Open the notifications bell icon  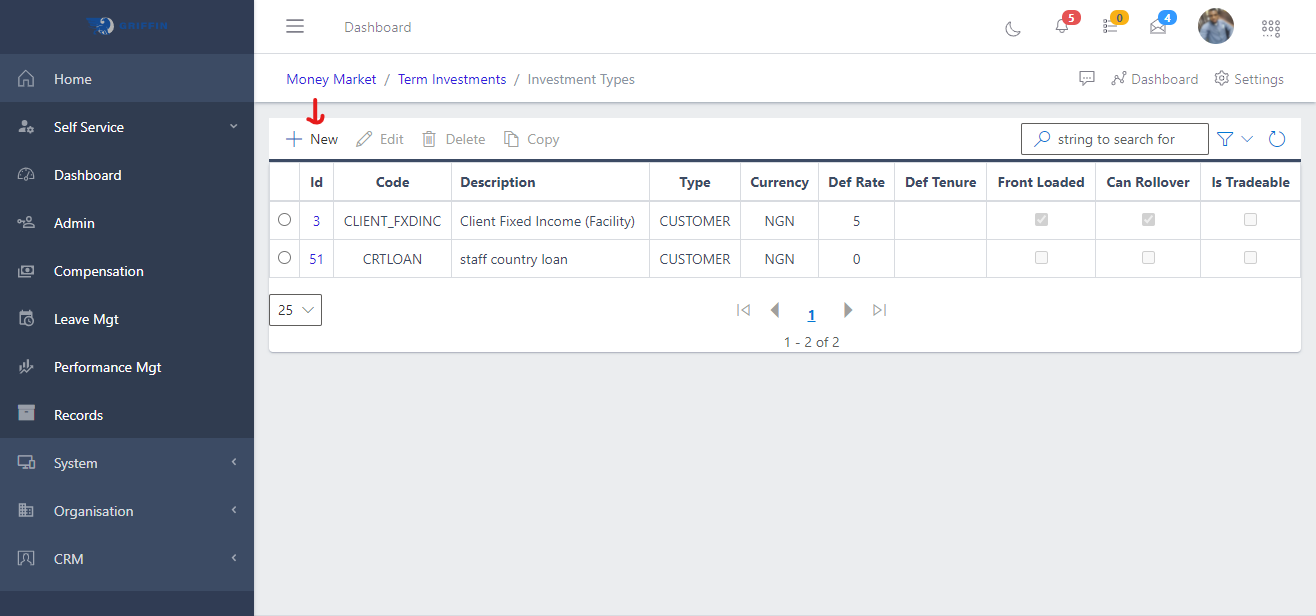click(x=1061, y=28)
